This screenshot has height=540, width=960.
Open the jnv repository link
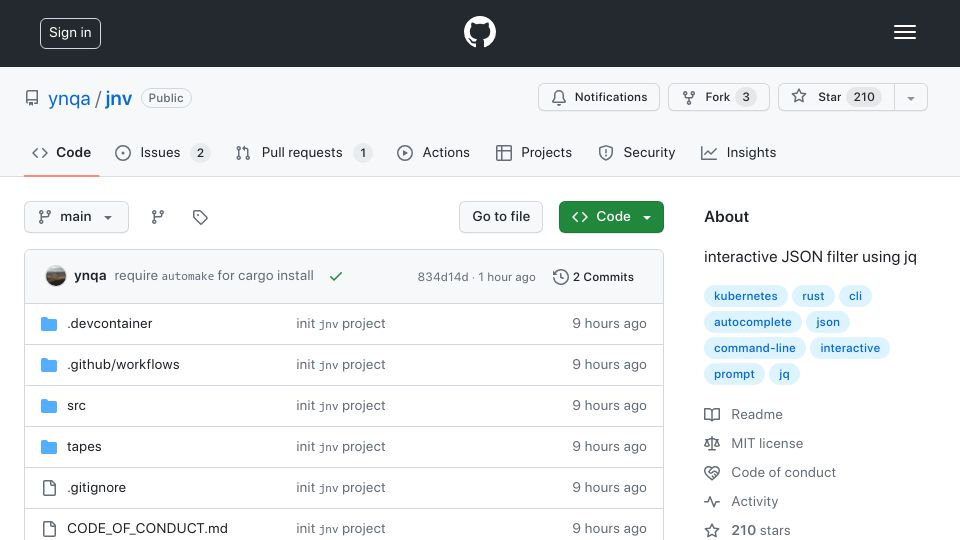tap(119, 98)
